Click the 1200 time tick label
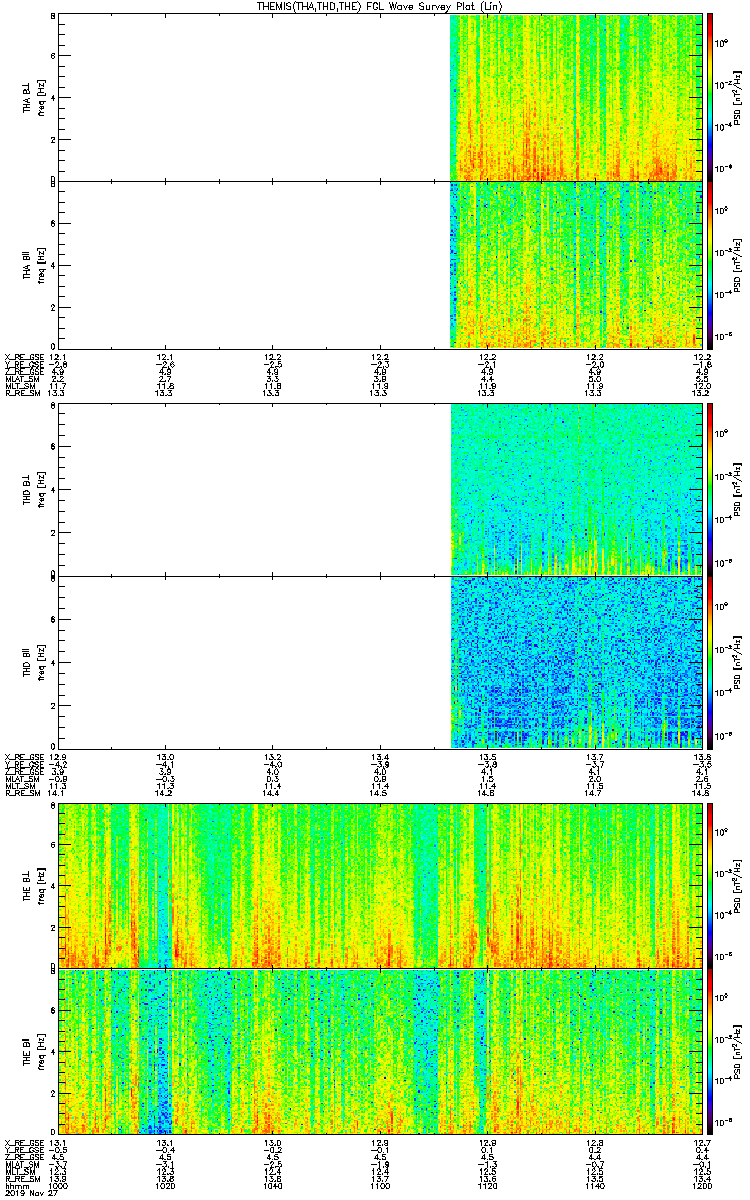750x1200 pixels. [702, 1184]
